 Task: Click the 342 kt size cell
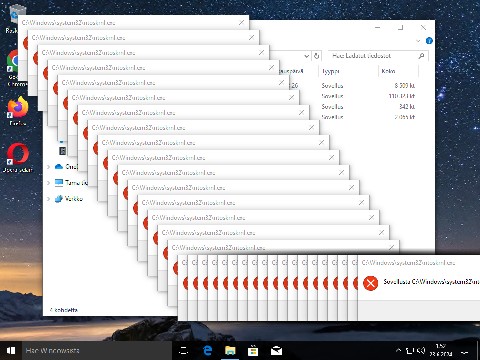407,107
